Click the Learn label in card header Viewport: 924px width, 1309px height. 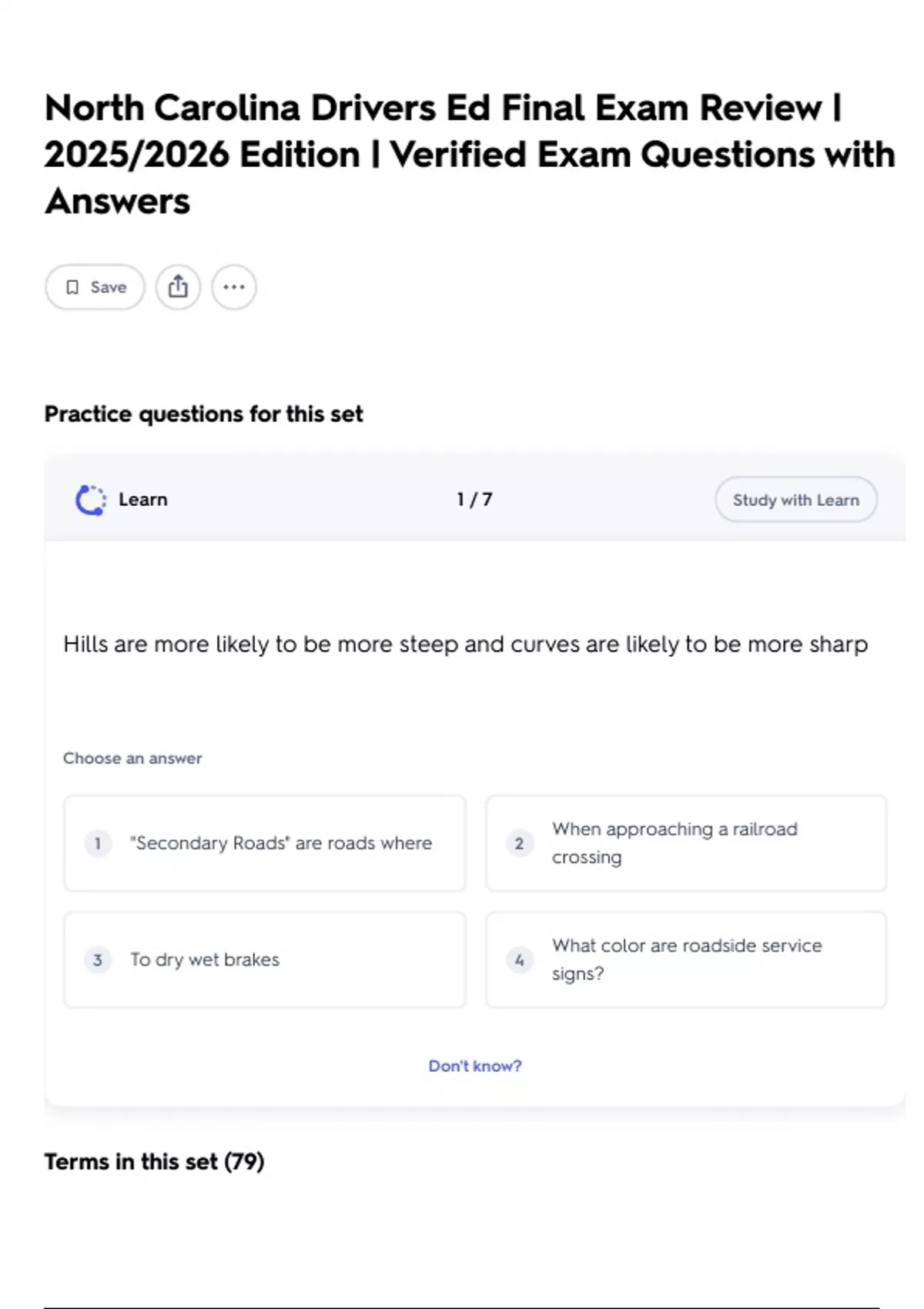142,500
